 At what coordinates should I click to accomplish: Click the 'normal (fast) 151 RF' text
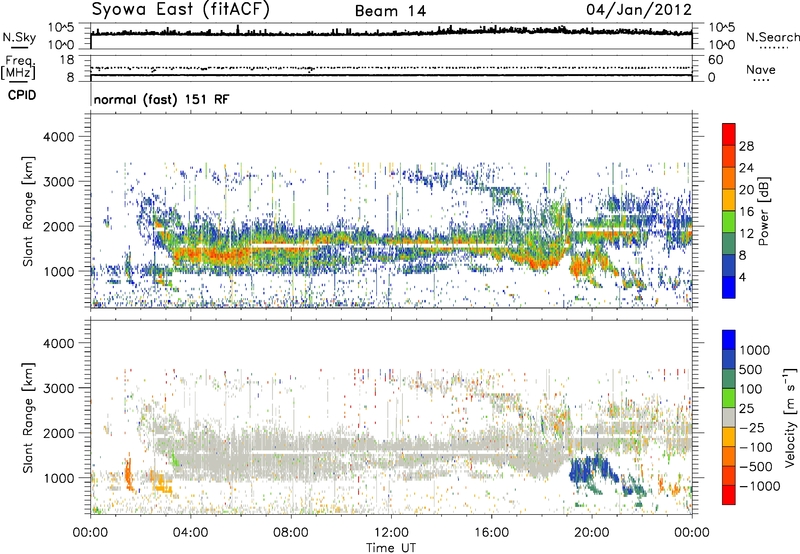[161, 99]
